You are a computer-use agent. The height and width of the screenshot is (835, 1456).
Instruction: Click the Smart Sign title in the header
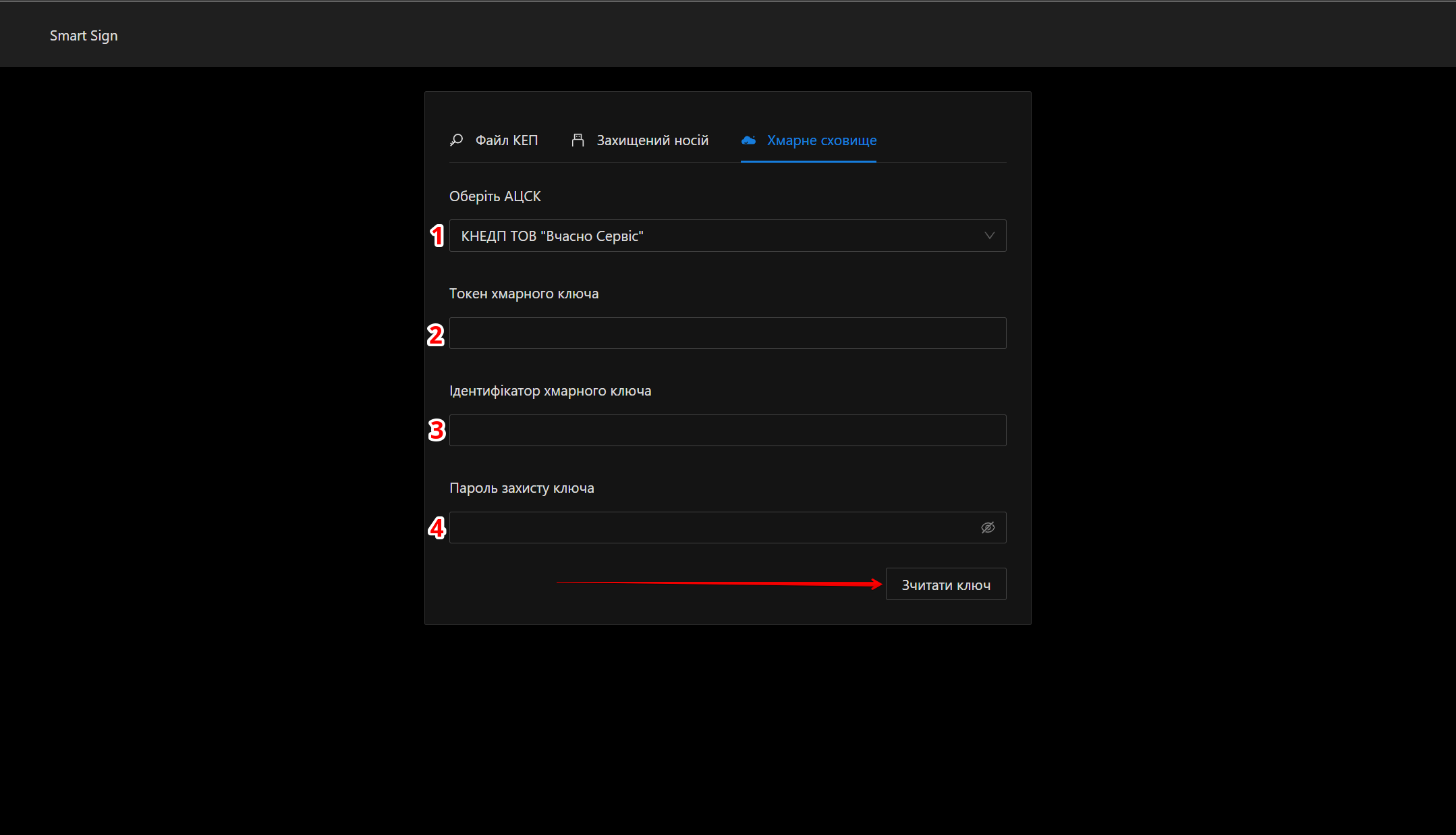coord(84,36)
